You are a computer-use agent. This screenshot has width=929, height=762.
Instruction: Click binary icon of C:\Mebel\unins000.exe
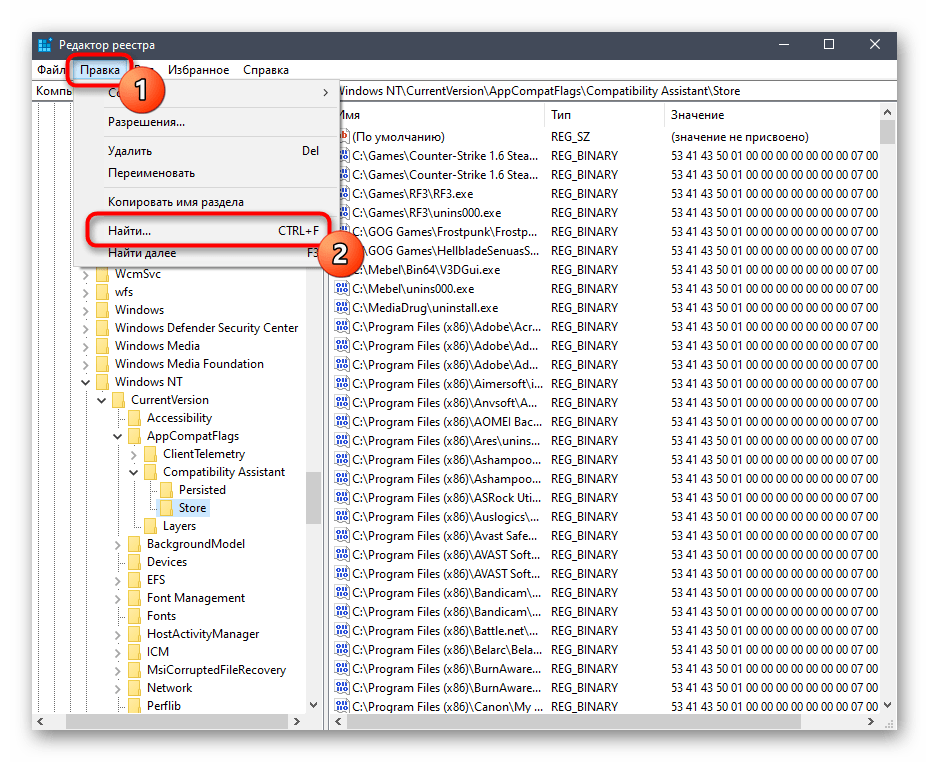pyautogui.click(x=342, y=289)
